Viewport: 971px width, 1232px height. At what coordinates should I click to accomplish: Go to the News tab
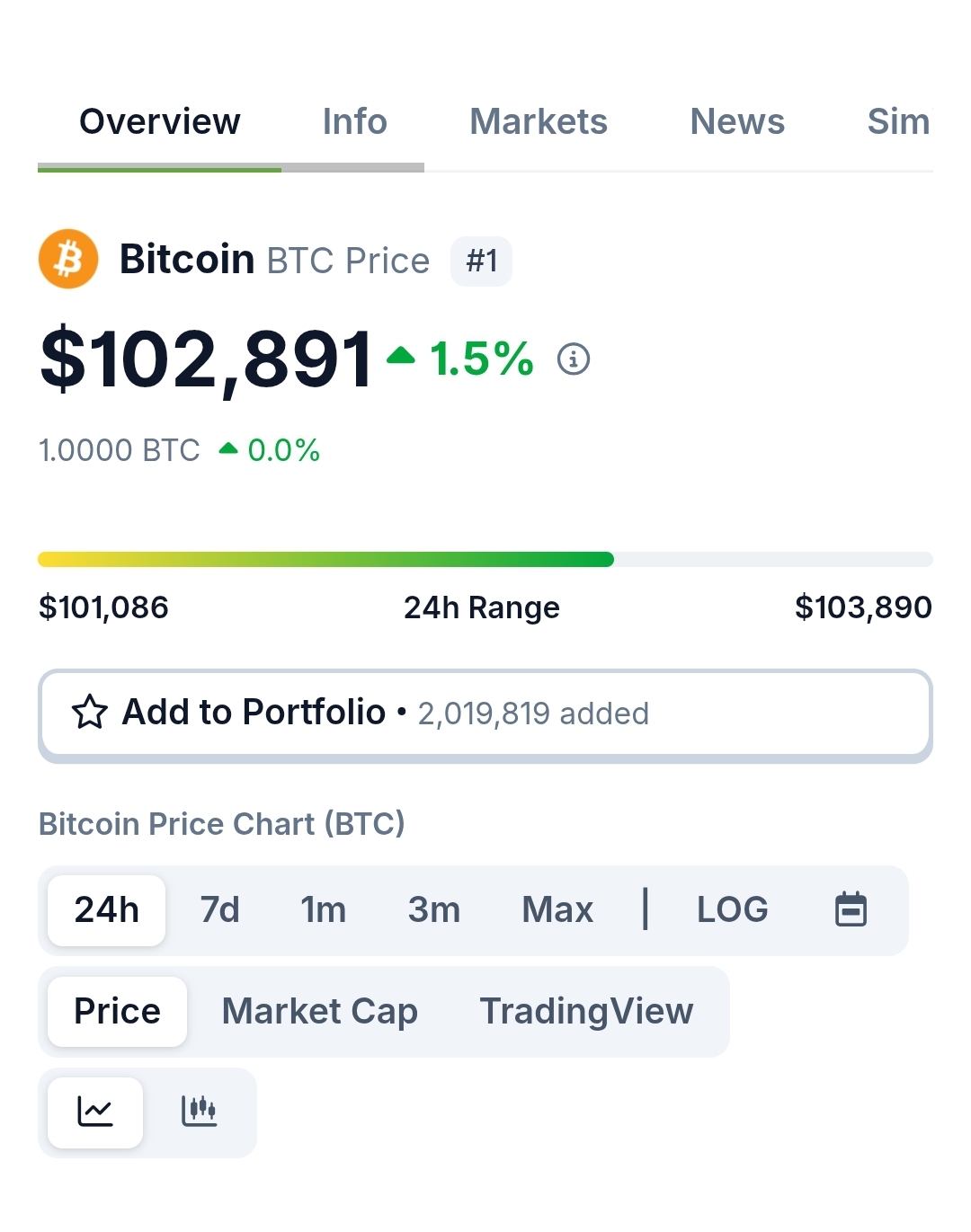point(737,121)
